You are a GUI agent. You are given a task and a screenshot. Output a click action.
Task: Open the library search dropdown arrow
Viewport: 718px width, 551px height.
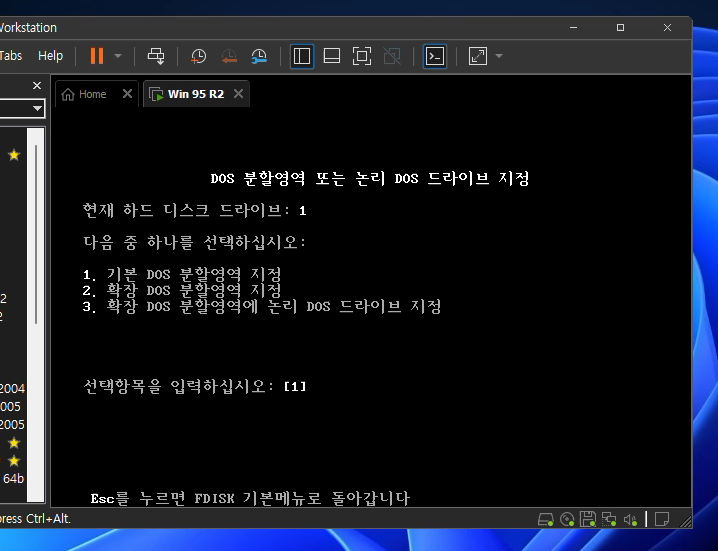(x=37, y=109)
